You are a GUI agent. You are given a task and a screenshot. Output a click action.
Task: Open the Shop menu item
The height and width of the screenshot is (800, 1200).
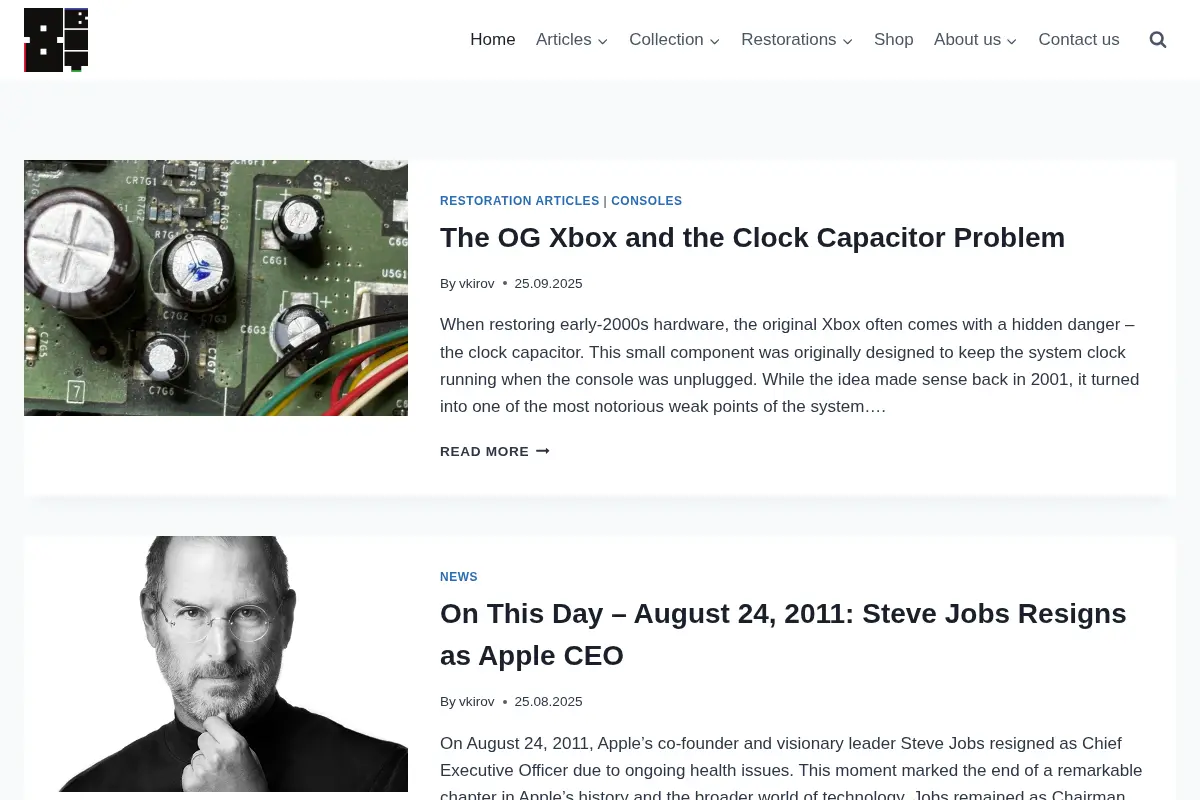tap(894, 40)
